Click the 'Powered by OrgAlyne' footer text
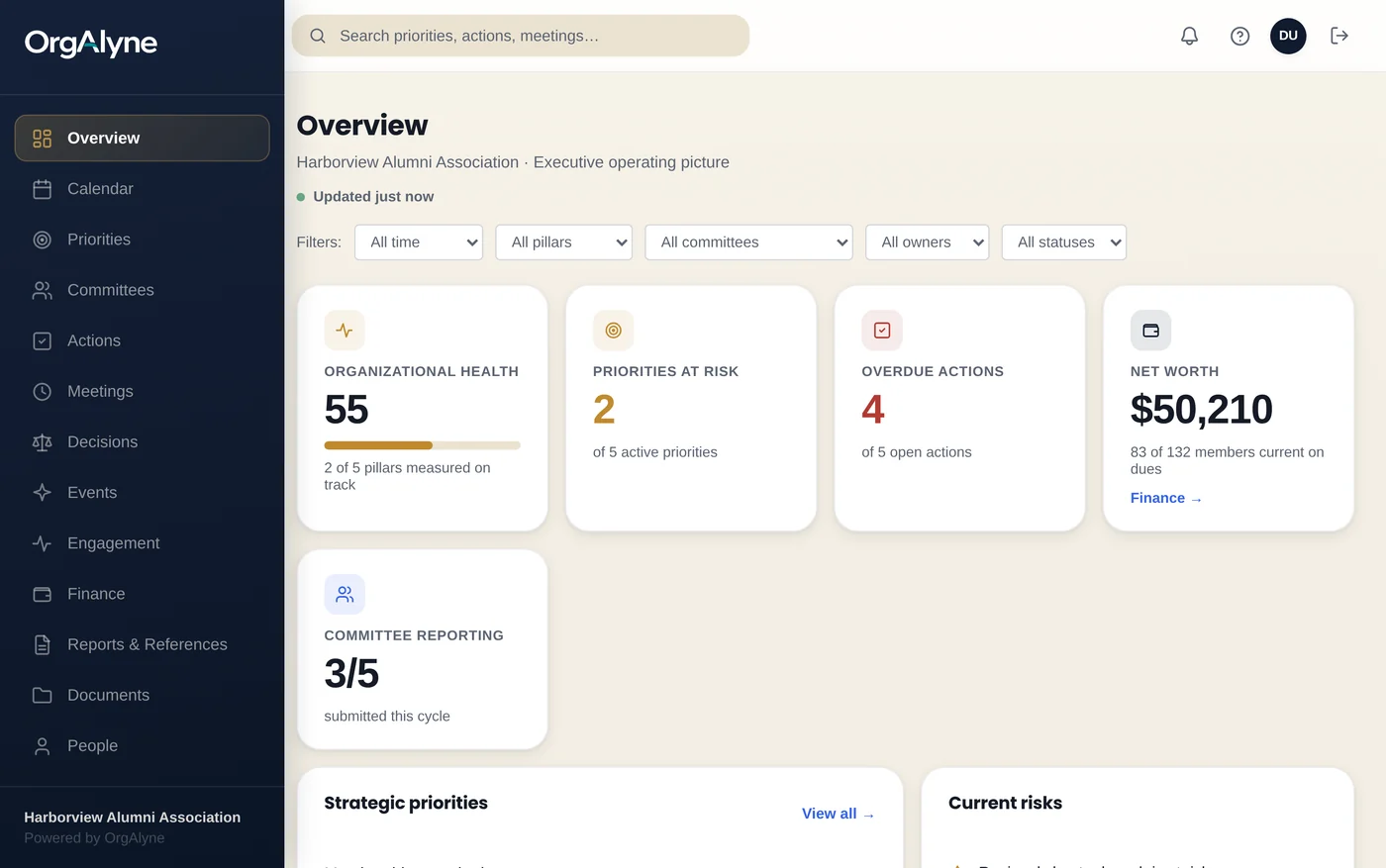 tap(94, 838)
